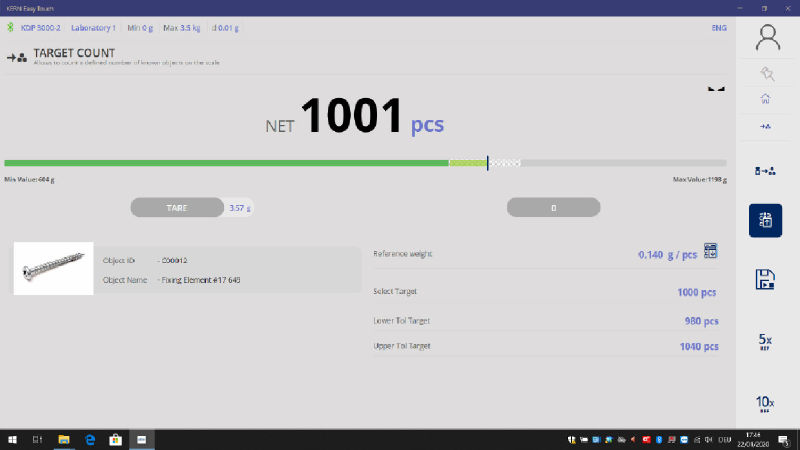Click the Bluetooth connection status icon
Viewport: 800px width, 450px height.
10,28
